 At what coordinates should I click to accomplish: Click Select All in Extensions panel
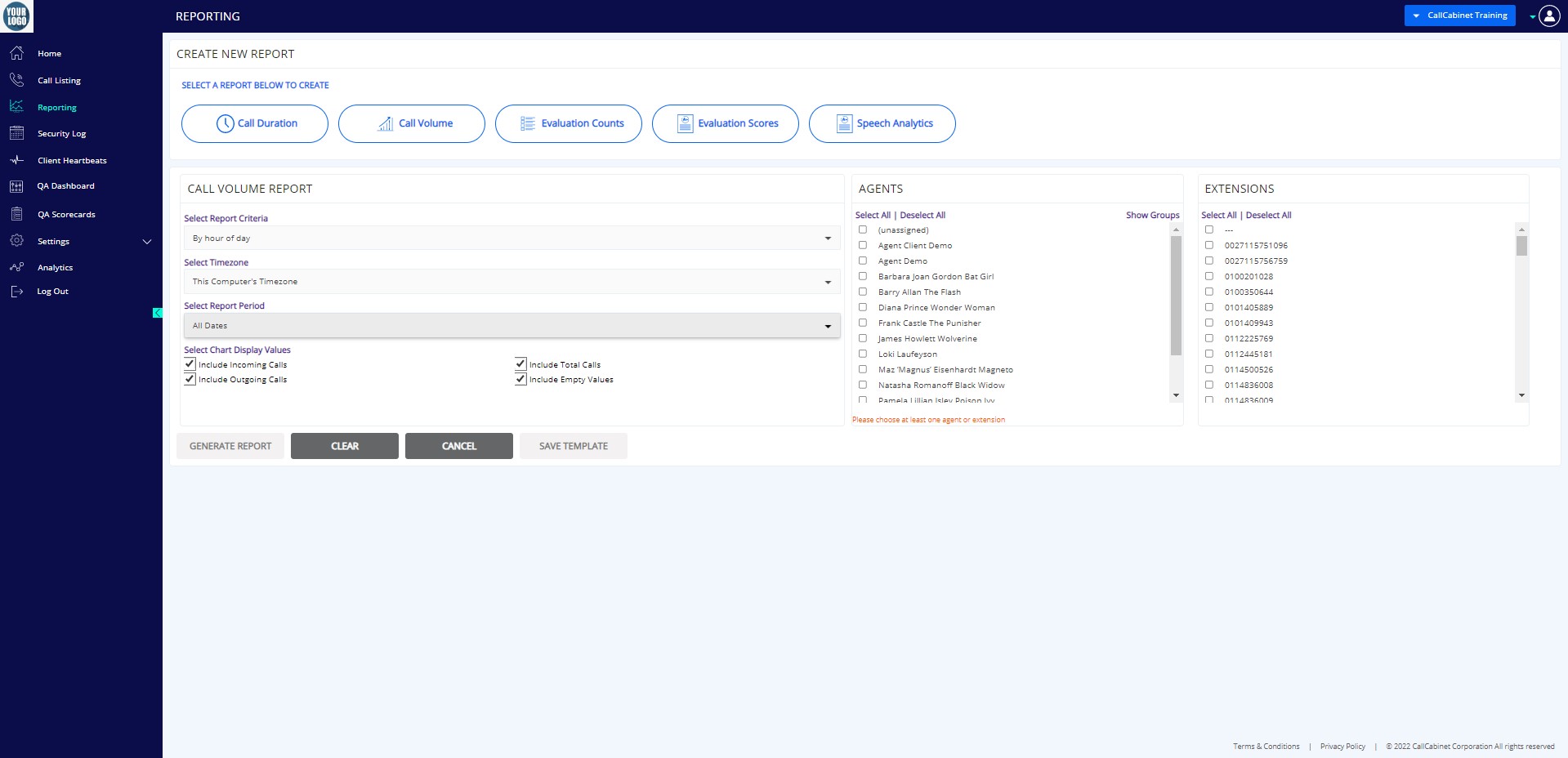[1218, 215]
